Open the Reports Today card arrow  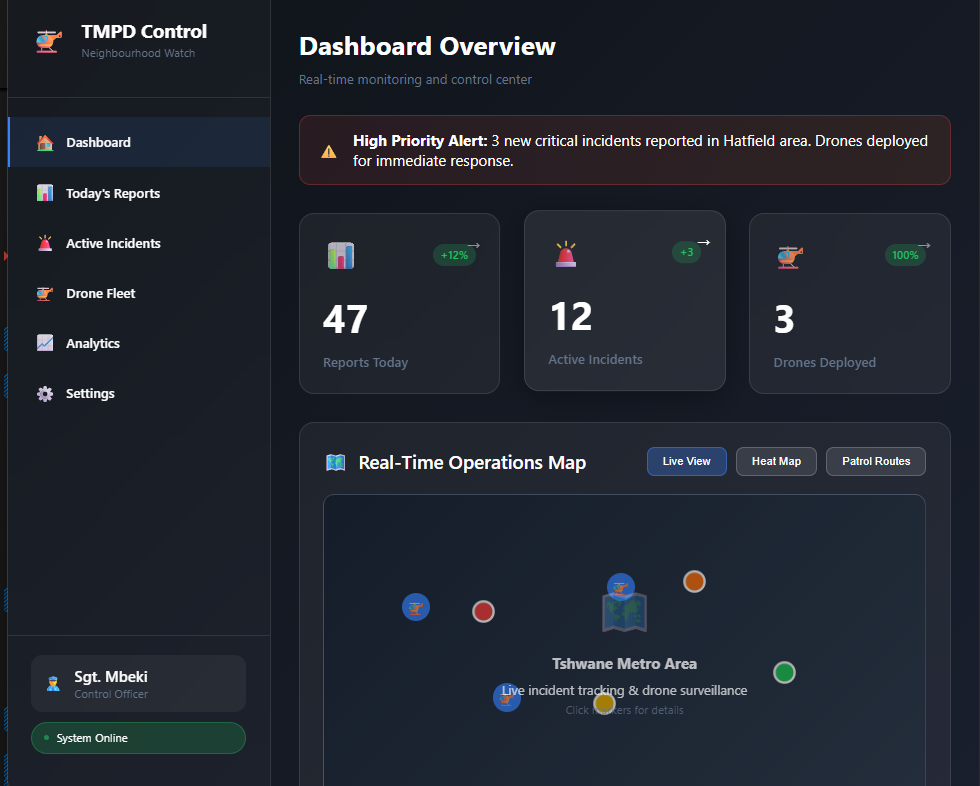coord(474,245)
